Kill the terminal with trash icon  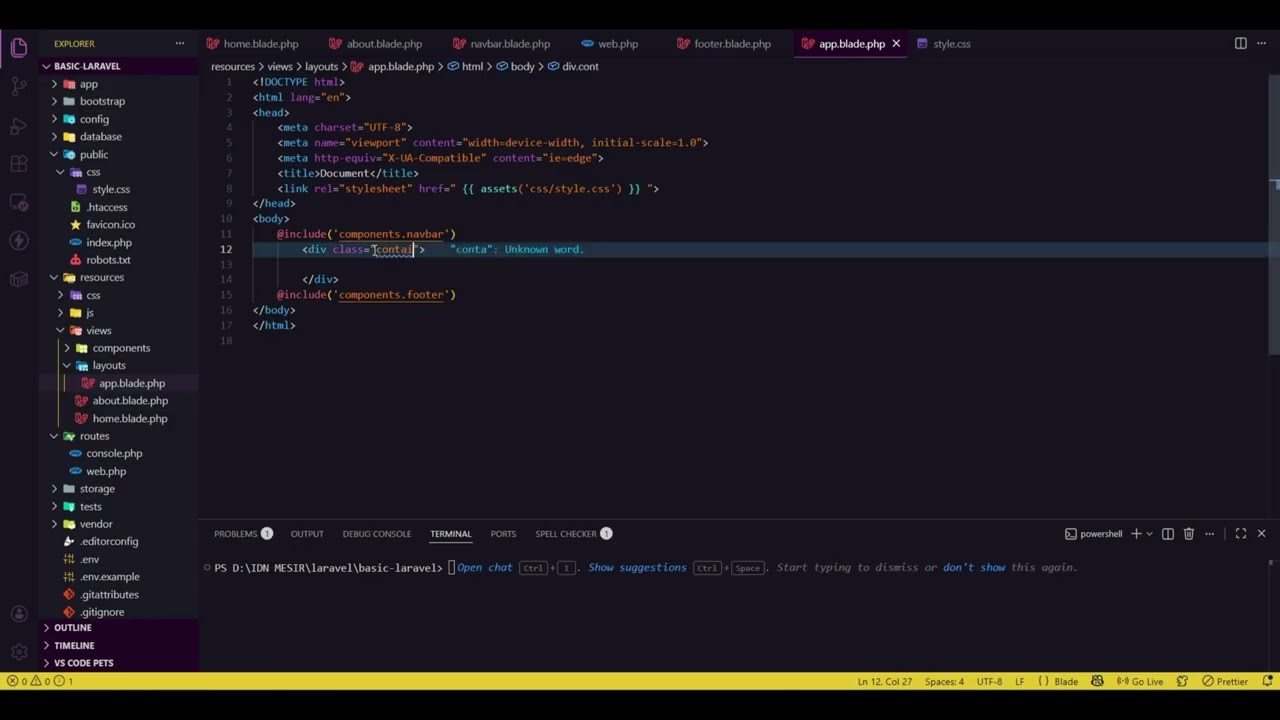coord(1188,534)
